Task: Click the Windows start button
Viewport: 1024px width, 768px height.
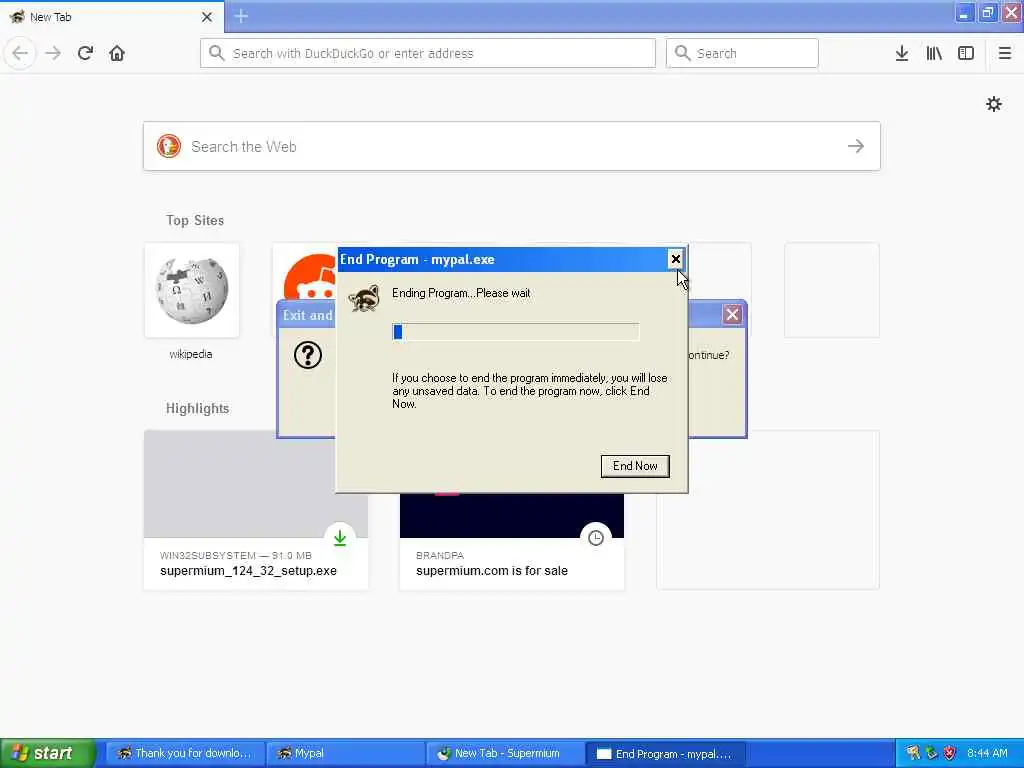Action: (x=47, y=753)
